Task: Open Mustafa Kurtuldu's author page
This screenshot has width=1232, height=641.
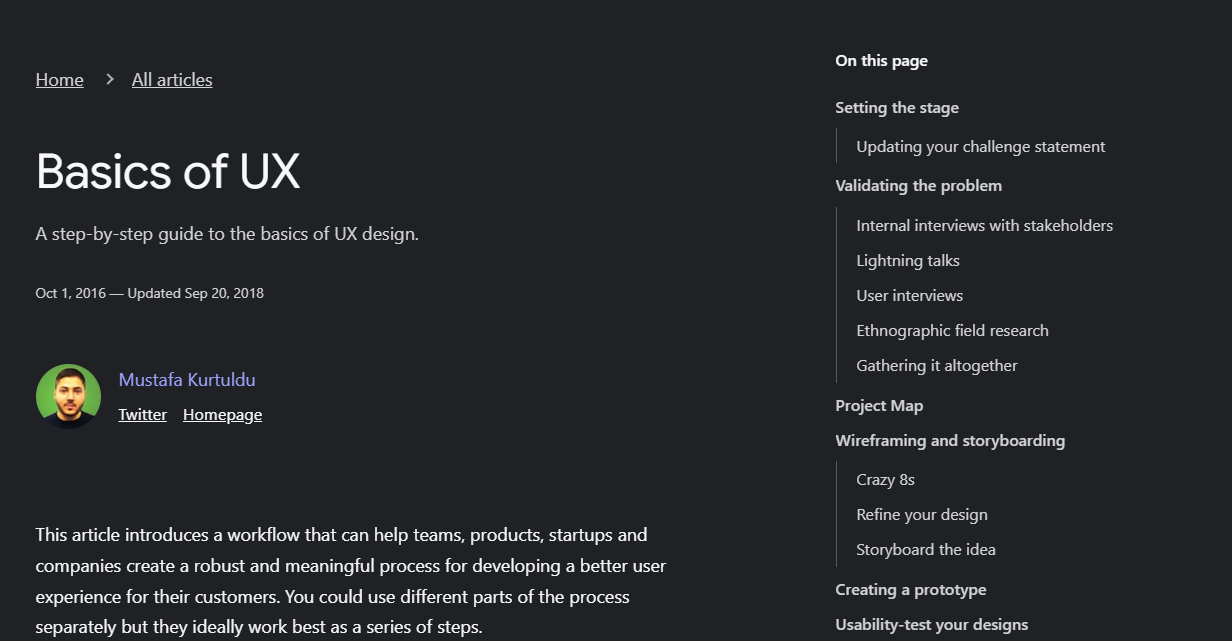Action: [x=186, y=379]
